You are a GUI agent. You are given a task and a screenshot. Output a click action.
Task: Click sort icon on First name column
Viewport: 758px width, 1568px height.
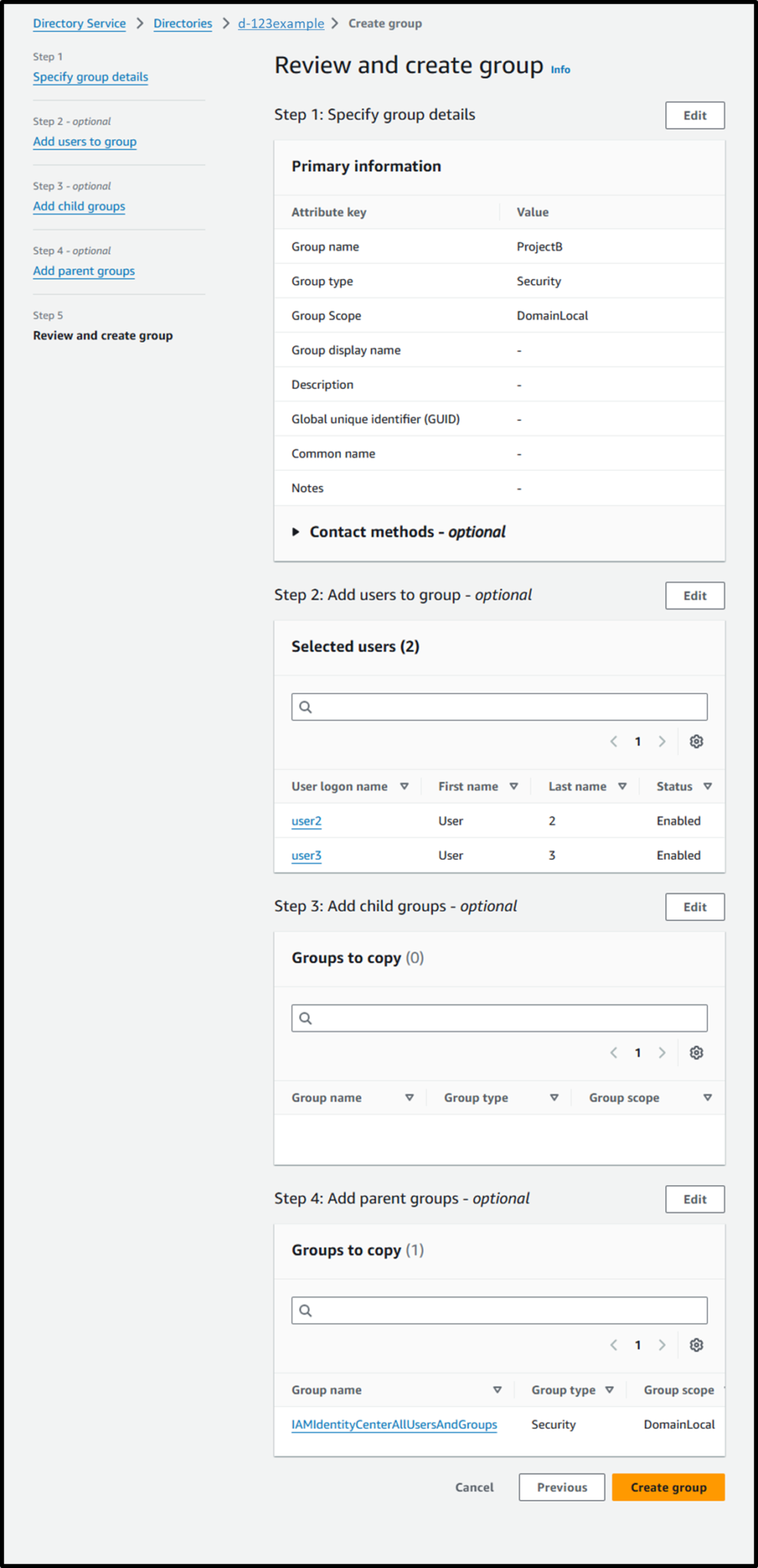click(x=515, y=786)
